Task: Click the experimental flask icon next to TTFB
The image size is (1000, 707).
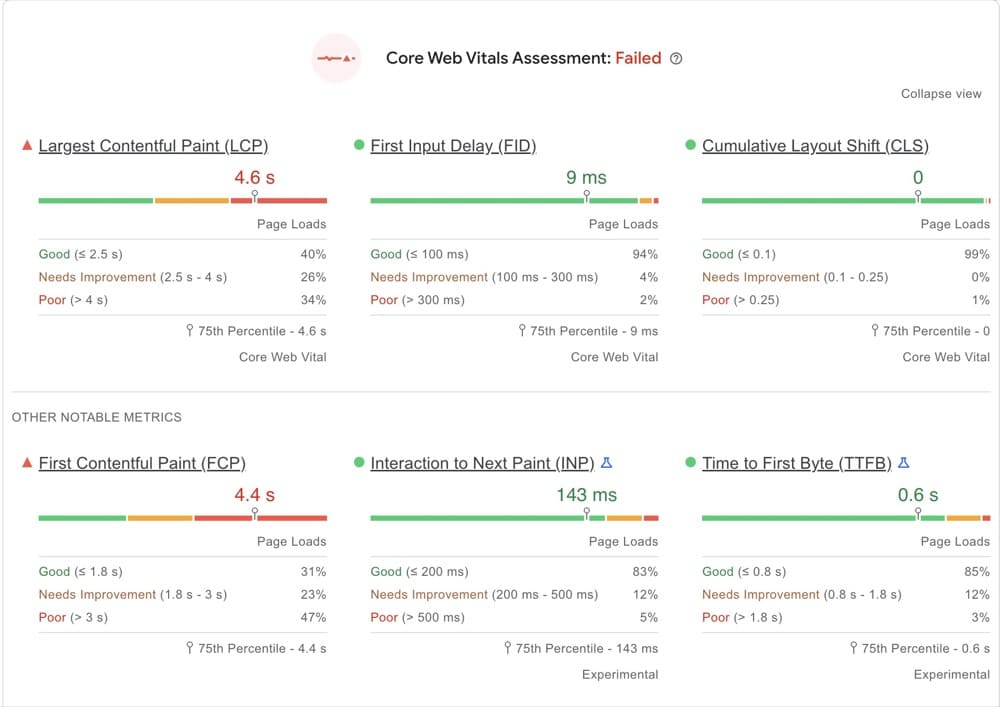Action: pyautogui.click(x=903, y=463)
